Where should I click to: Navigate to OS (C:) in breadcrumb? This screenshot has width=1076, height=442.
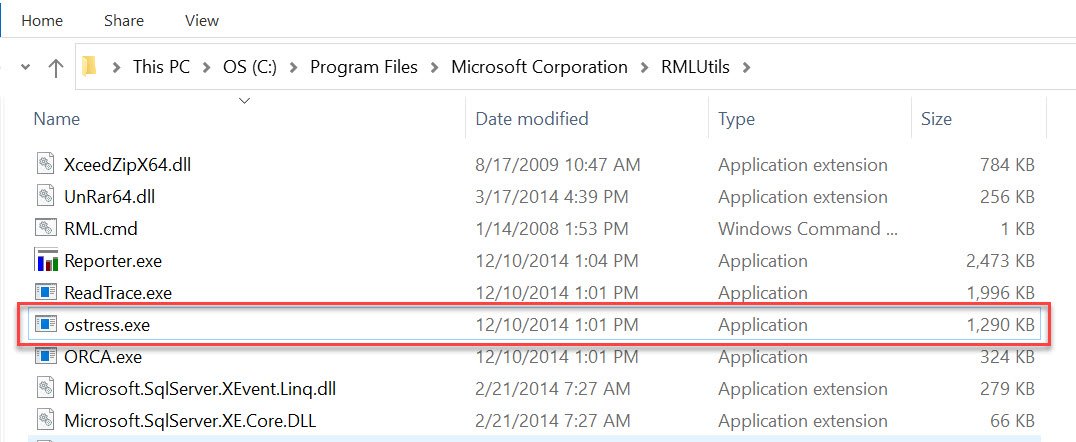250,67
